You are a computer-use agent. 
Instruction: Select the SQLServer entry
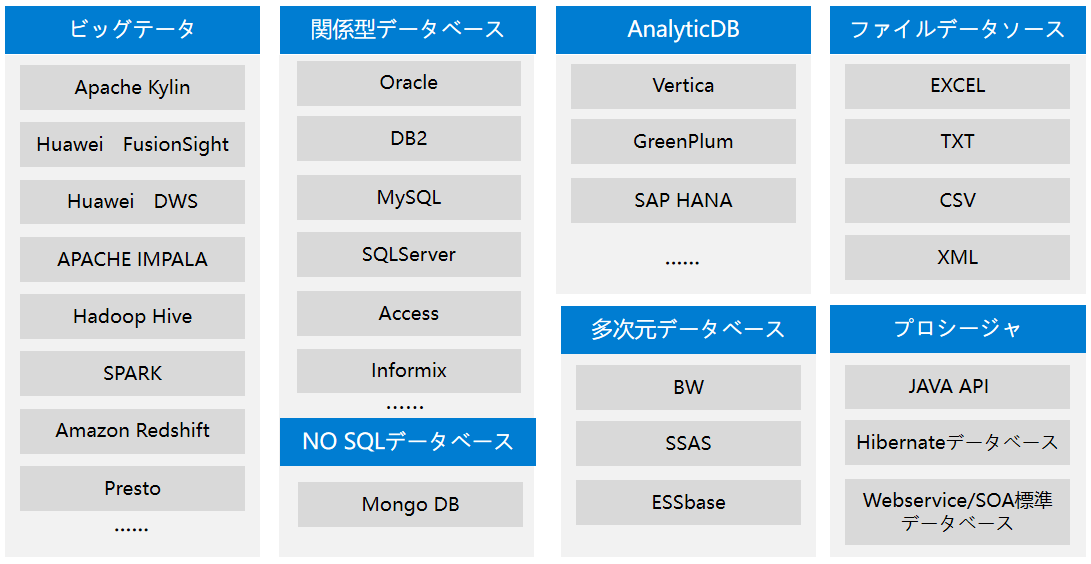(408, 255)
